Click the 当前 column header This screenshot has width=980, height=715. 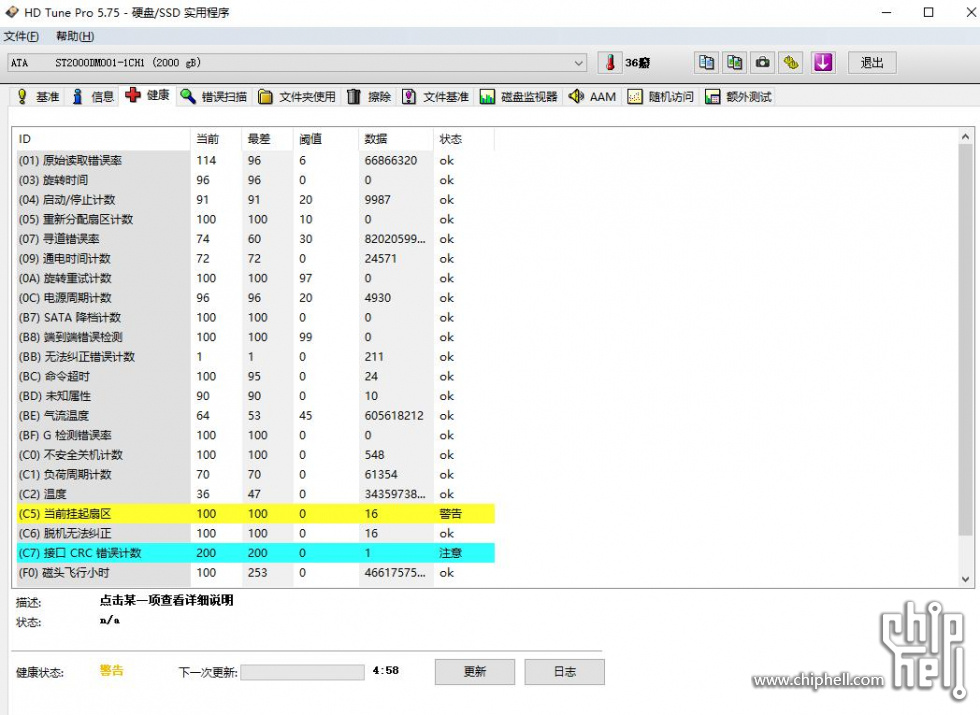point(215,139)
